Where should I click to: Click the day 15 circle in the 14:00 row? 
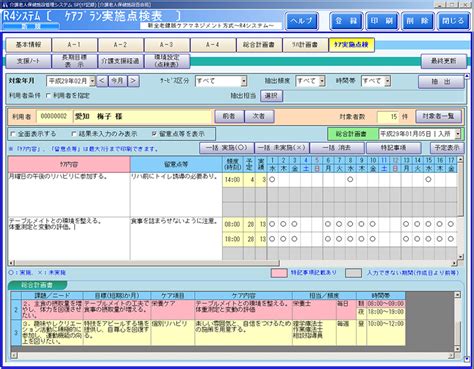click(x=428, y=180)
